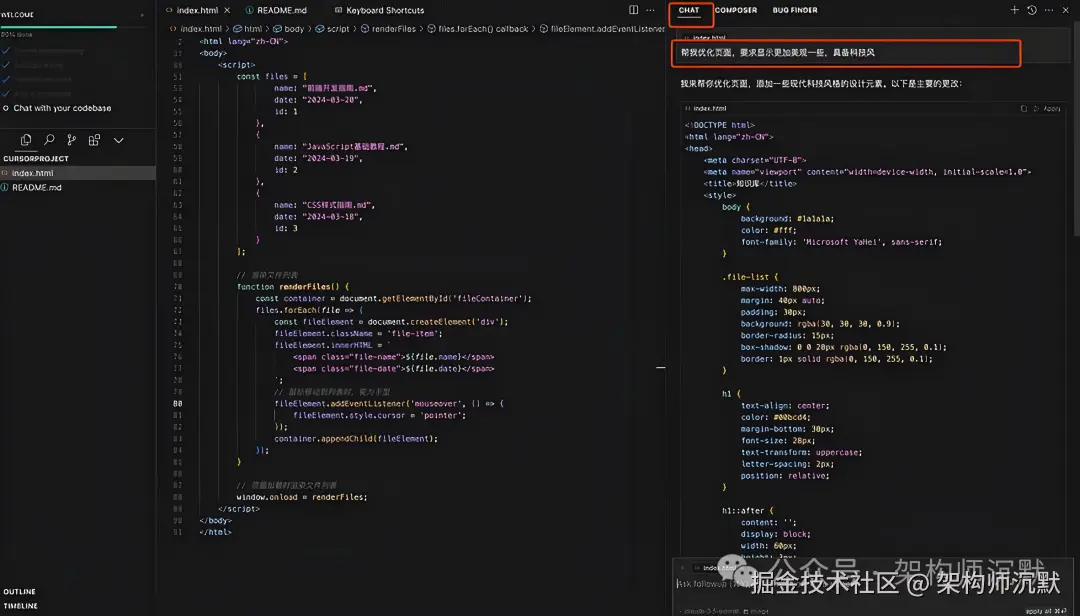Viewport: 1080px width, 616px height.
Task: Collapse the CURSORPROJECT folder header
Action: (36, 158)
